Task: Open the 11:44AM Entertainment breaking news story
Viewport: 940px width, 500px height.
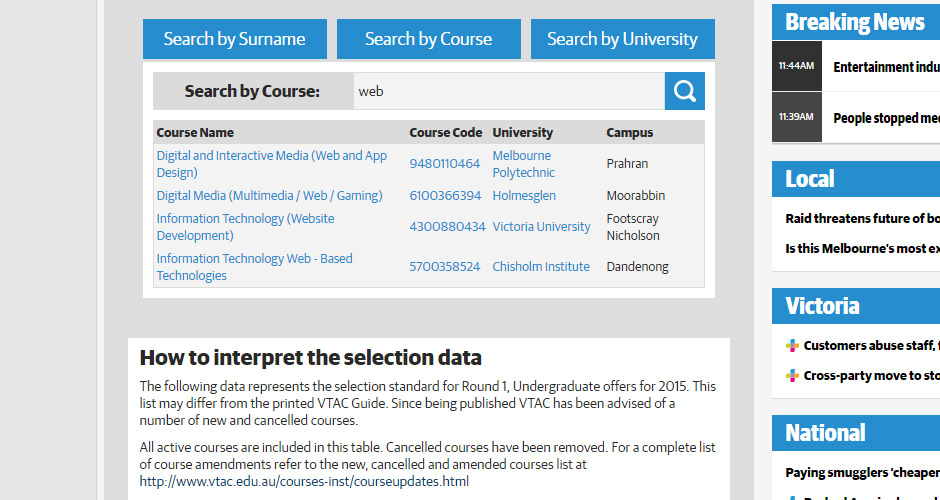Action: 885,67
